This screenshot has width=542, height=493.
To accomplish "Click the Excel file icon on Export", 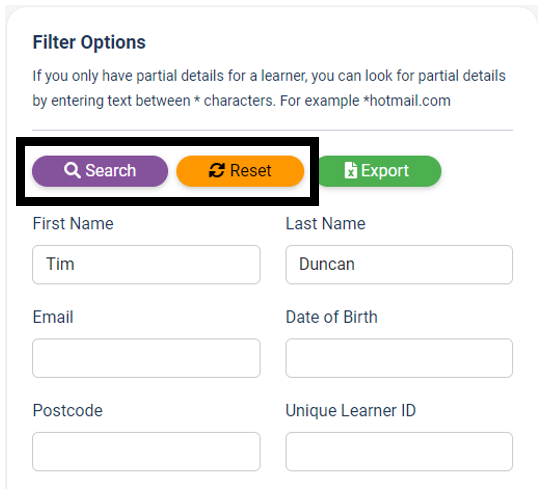I will [350, 170].
